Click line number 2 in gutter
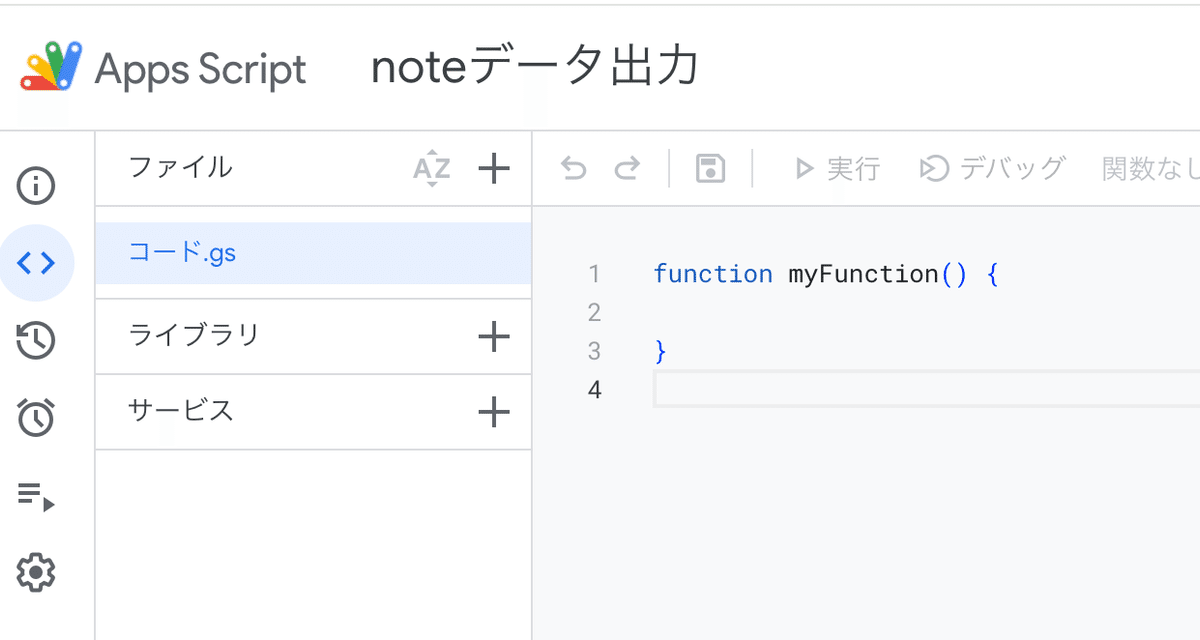 594,313
